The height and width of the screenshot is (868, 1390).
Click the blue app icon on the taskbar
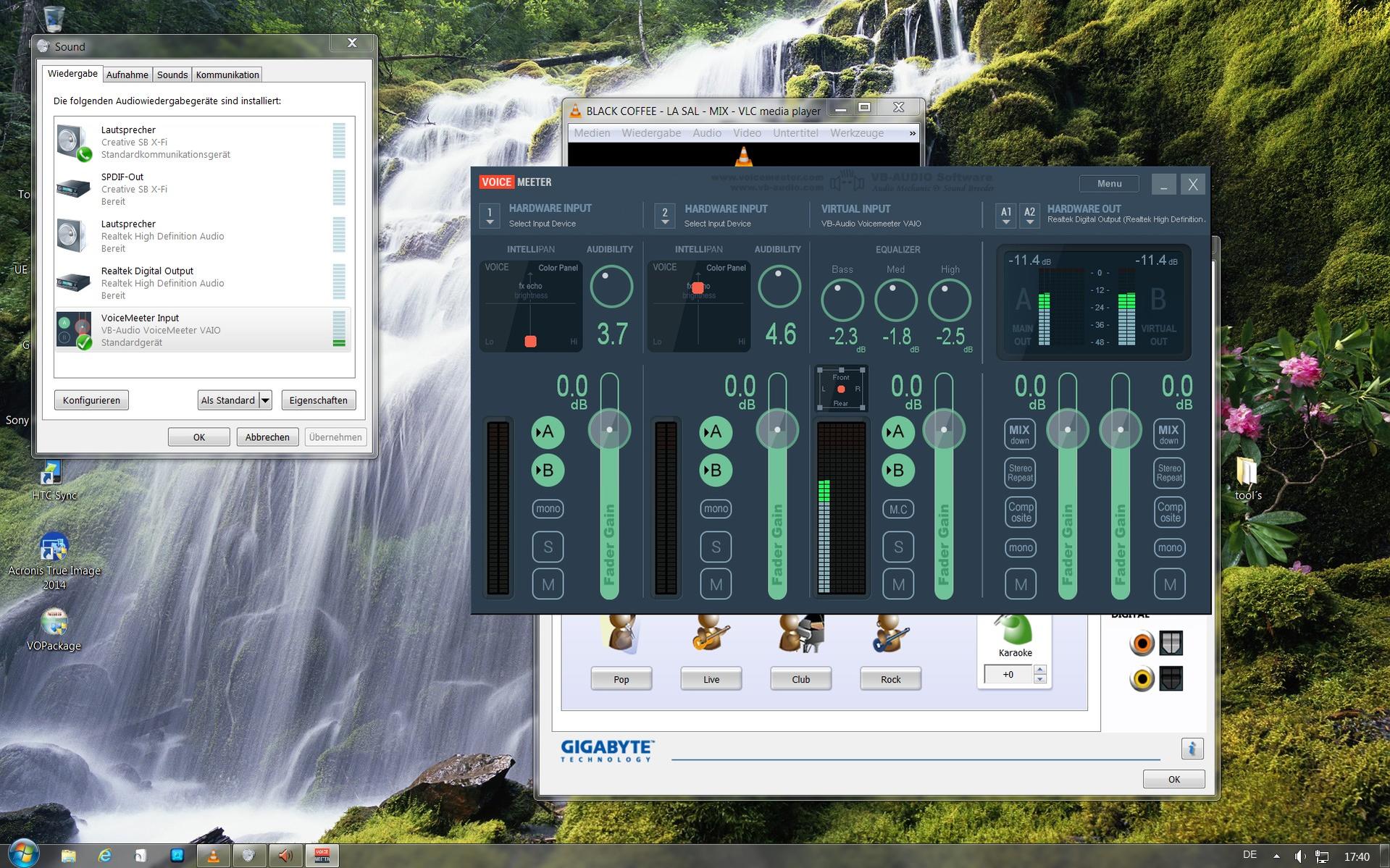(177, 856)
